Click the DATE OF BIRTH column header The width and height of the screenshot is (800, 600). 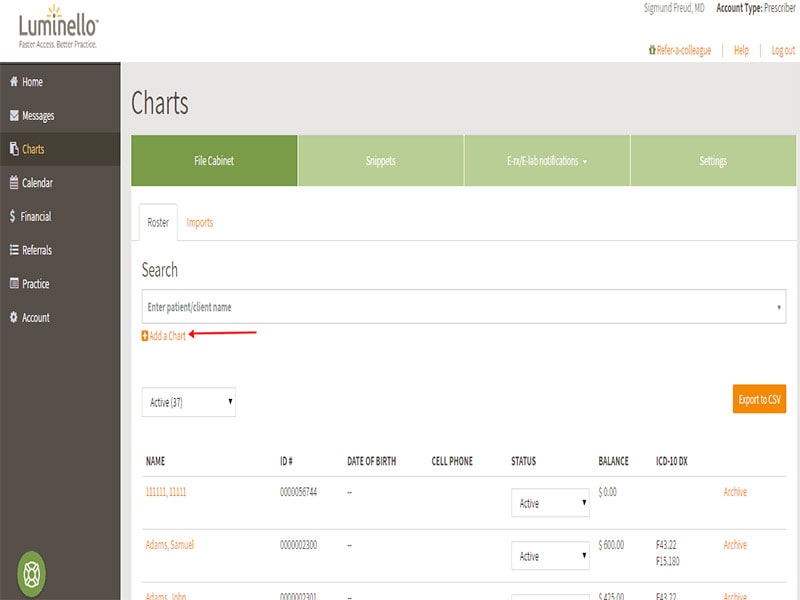coord(371,461)
